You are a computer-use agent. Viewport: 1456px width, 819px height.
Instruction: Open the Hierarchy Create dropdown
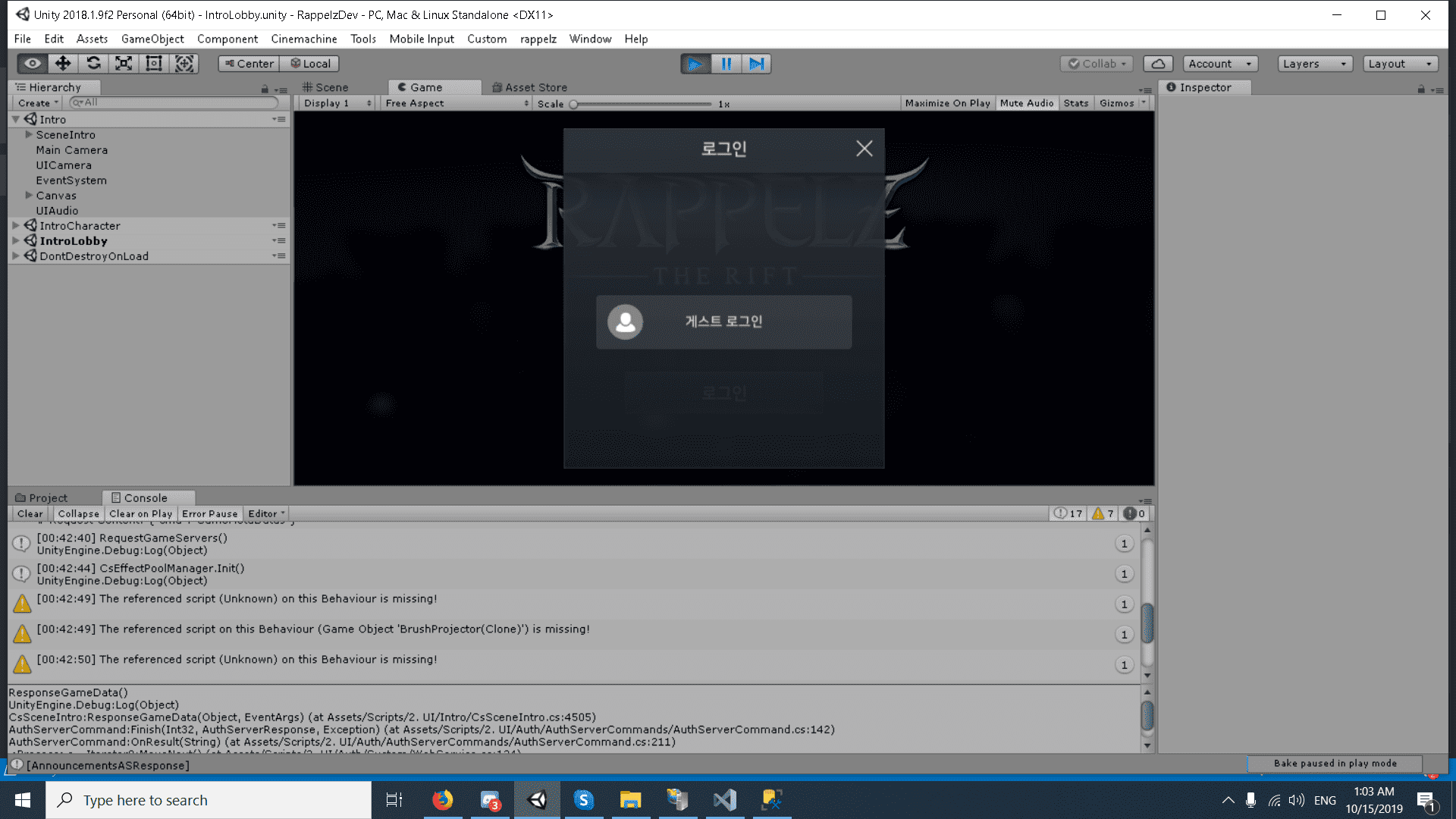coord(38,103)
